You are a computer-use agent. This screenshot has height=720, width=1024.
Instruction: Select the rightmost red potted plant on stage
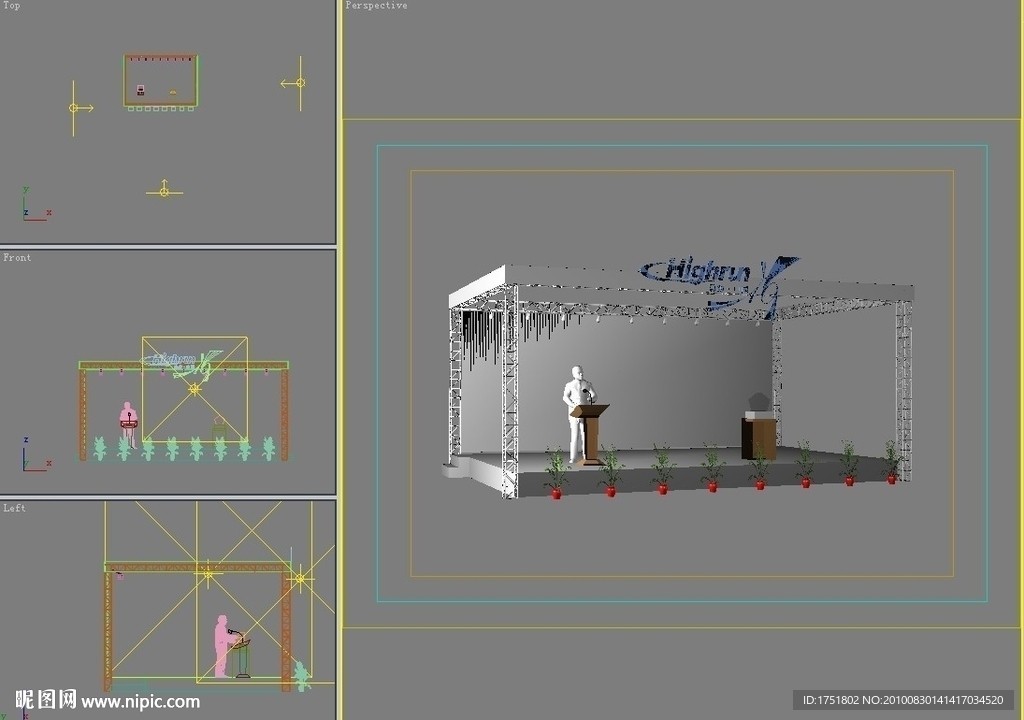point(892,462)
